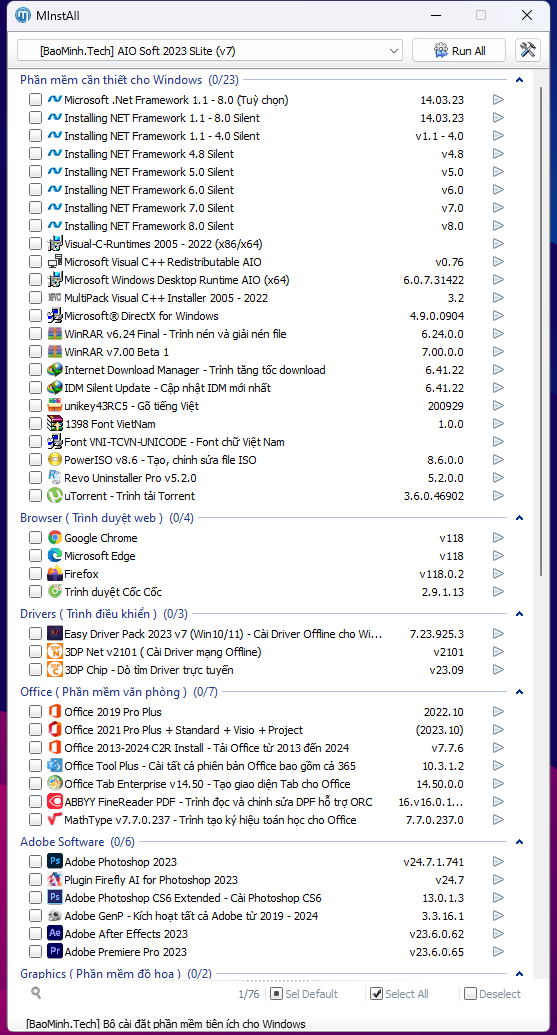Screen dimensions: 557x1035
Task: Toggle the Select All checkbox
Action: [376, 993]
